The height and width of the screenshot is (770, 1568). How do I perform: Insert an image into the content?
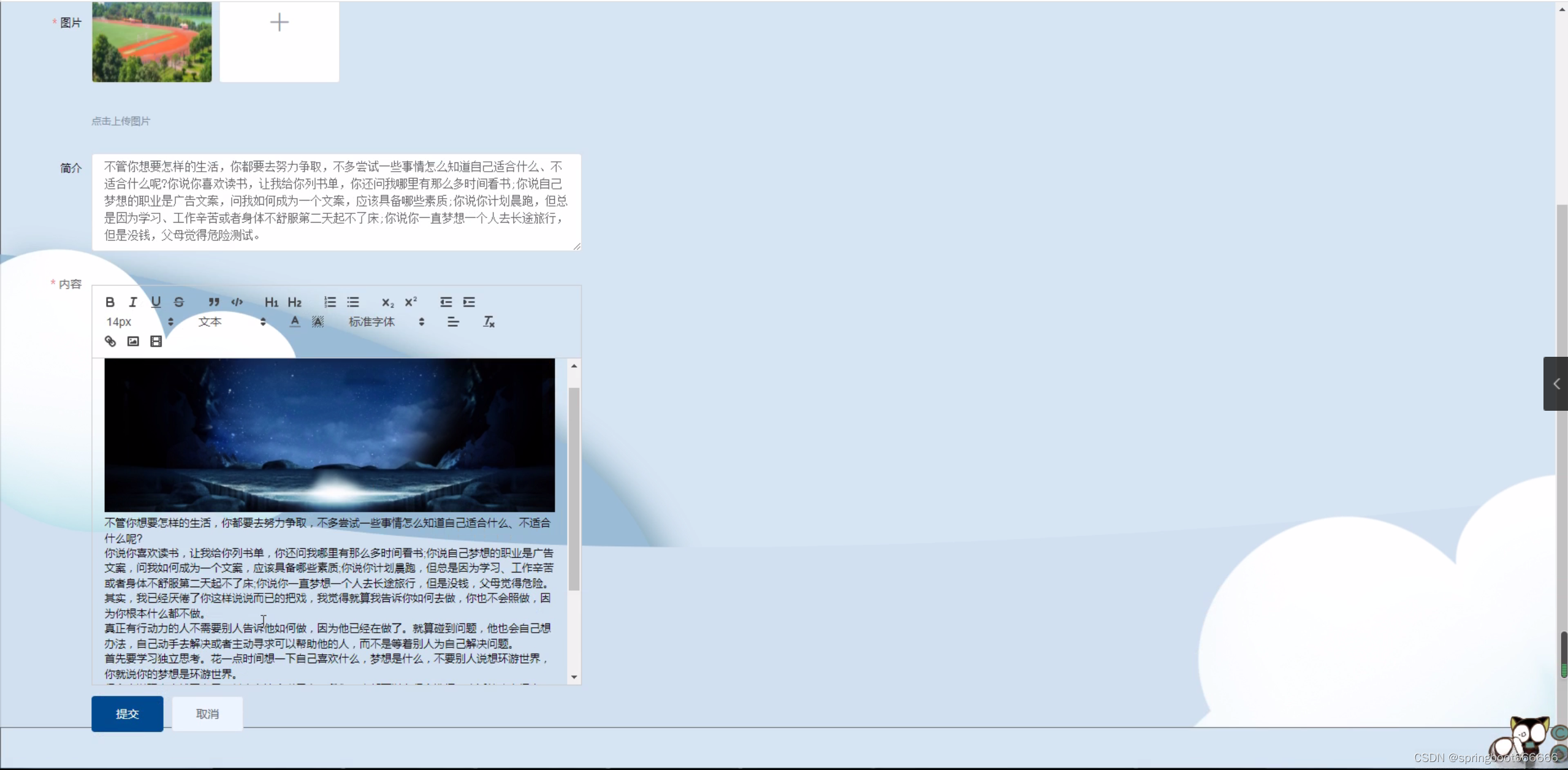tap(133, 341)
